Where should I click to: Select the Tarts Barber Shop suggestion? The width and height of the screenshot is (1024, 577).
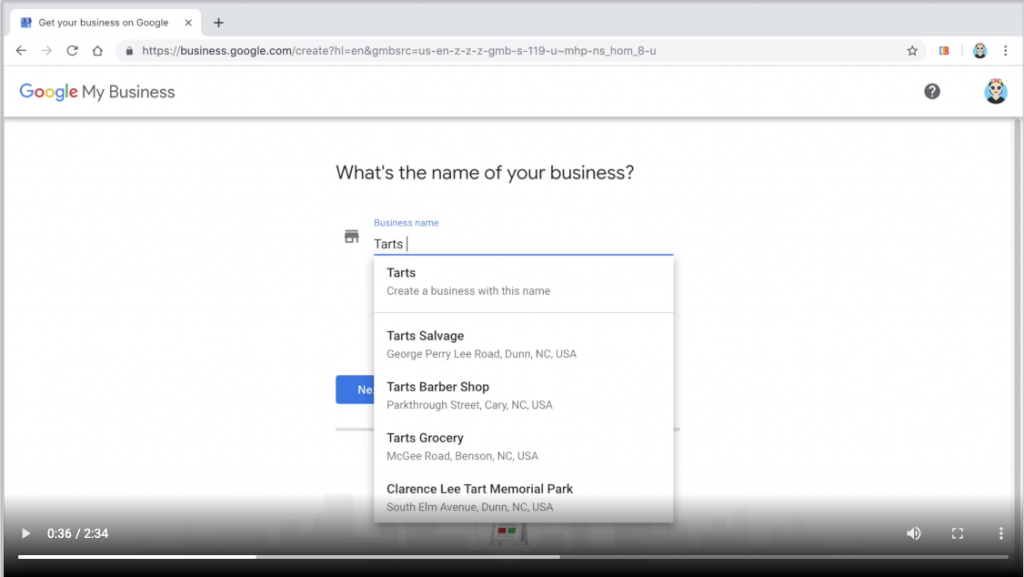coord(523,396)
